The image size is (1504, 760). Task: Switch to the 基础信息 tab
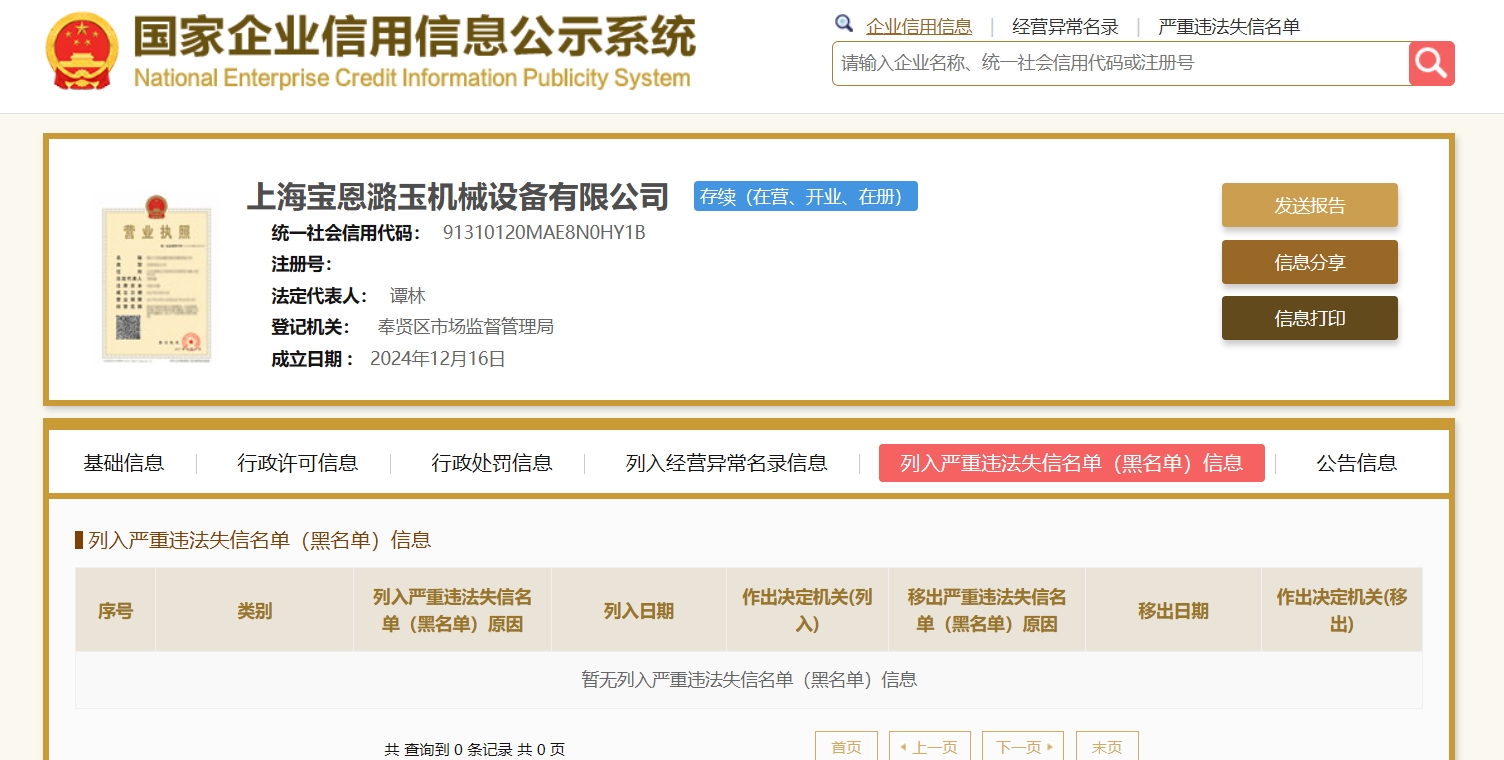124,463
